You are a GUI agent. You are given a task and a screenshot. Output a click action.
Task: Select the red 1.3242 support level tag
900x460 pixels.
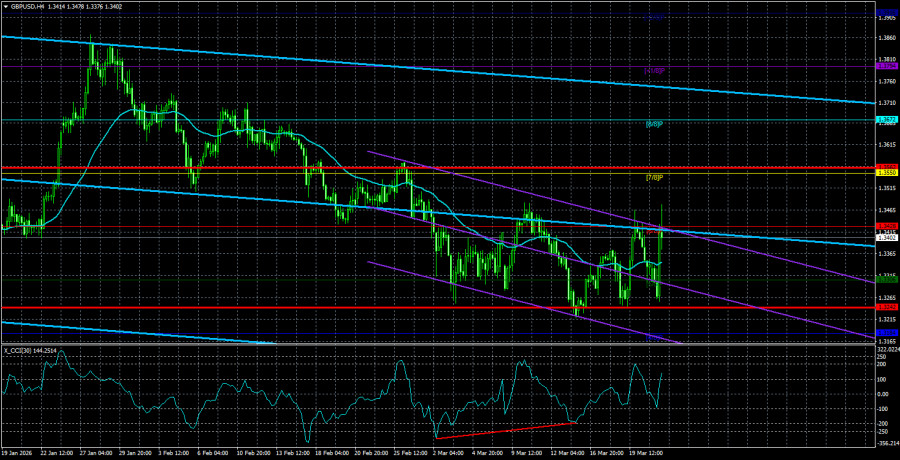point(886,308)
